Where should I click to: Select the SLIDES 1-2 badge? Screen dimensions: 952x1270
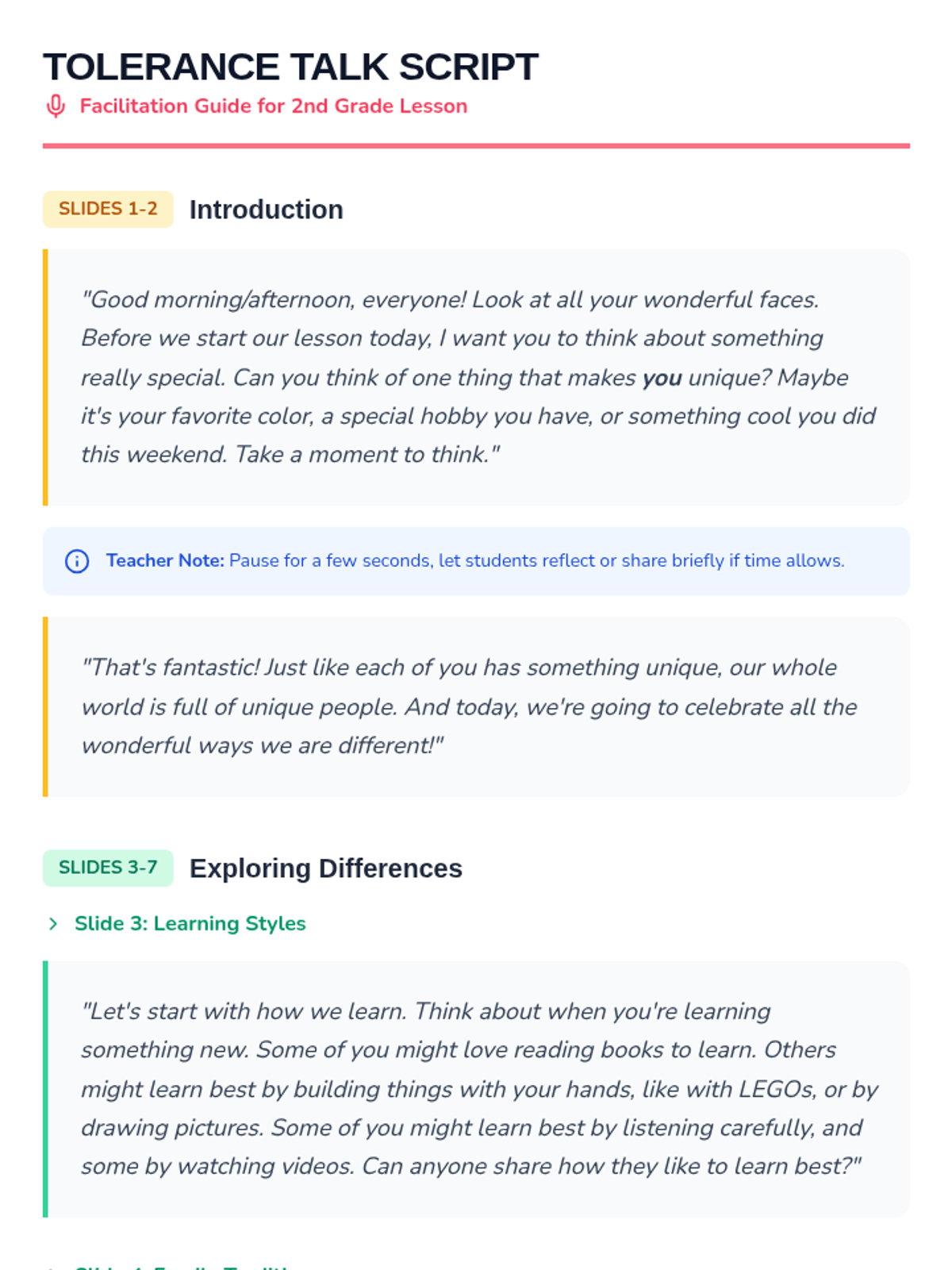pyautogui.click(x=108, y=209)
